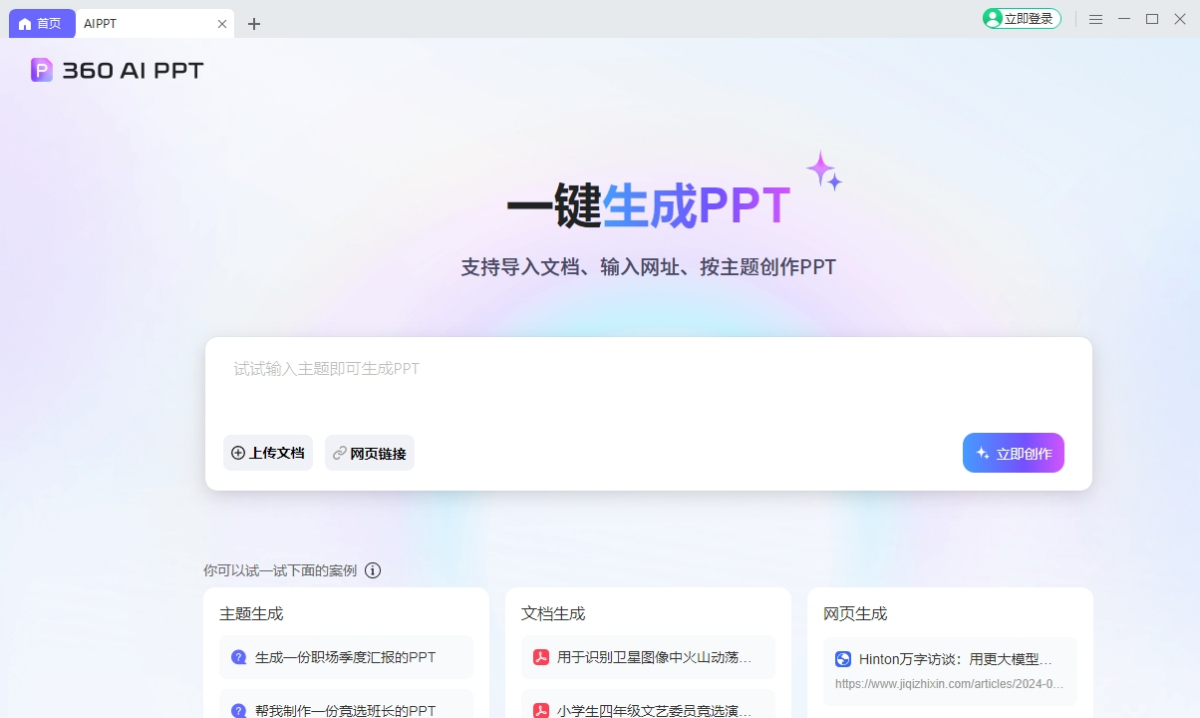
Task: Click the home icon on 首页 button
Action: 24,23
